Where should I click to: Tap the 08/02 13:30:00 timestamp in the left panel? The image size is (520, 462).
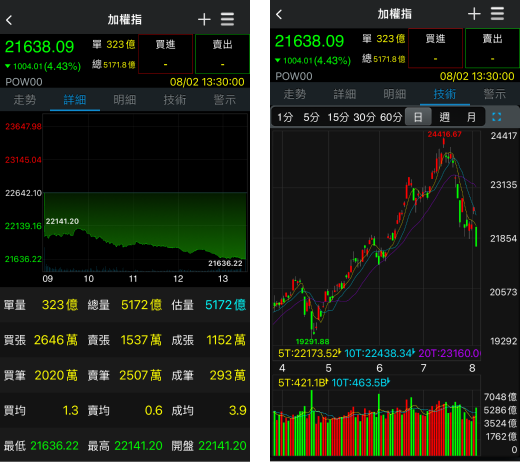click(207, 82)
